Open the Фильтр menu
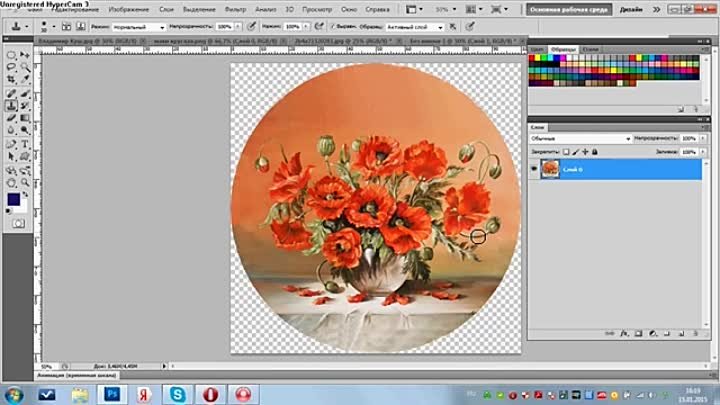Image resolution: width=720 pixels, height=405 pixels. point(207,9)
